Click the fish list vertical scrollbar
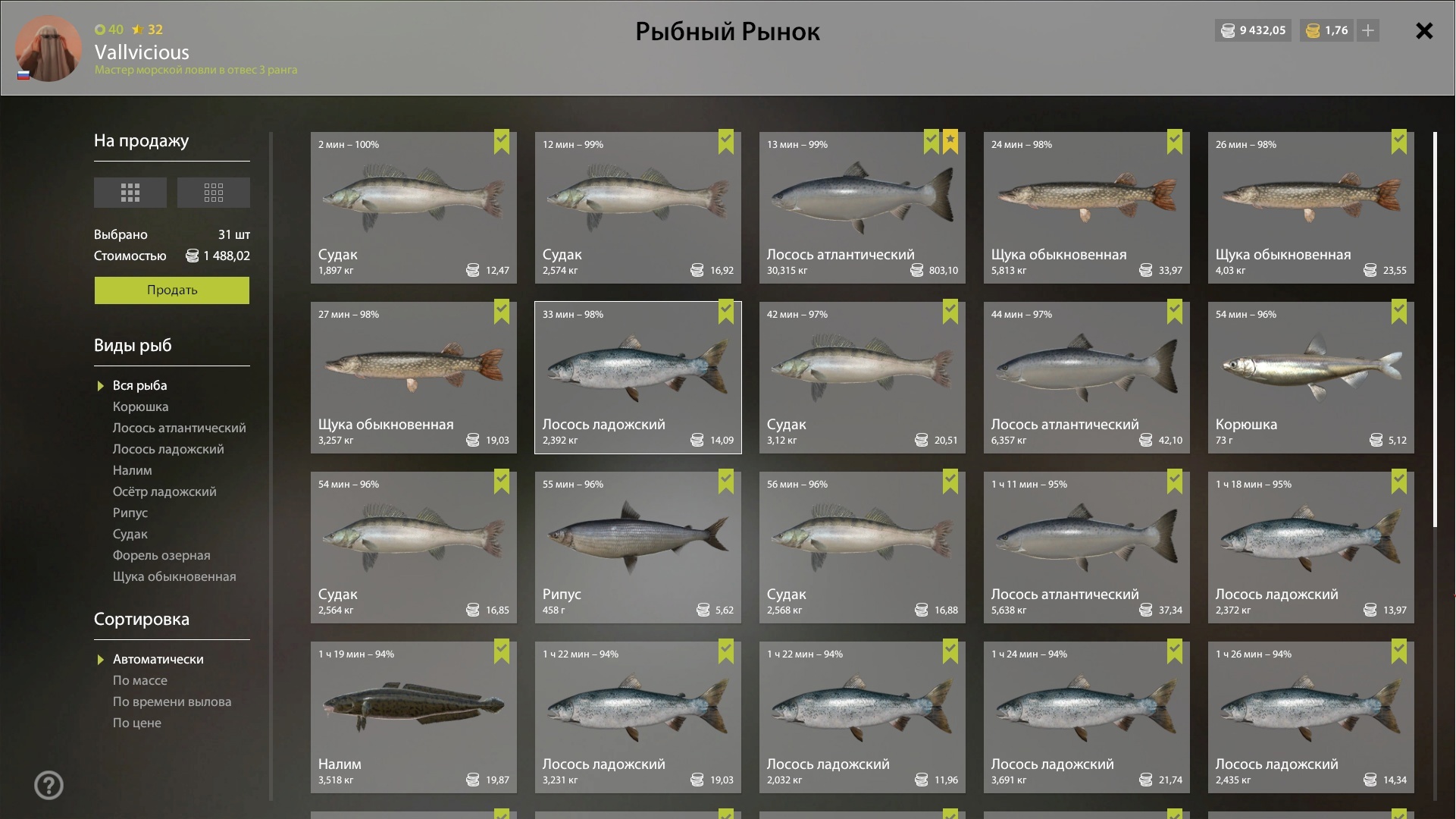1456x819 pixels. pyautogui.click(x=1435, y=330)
